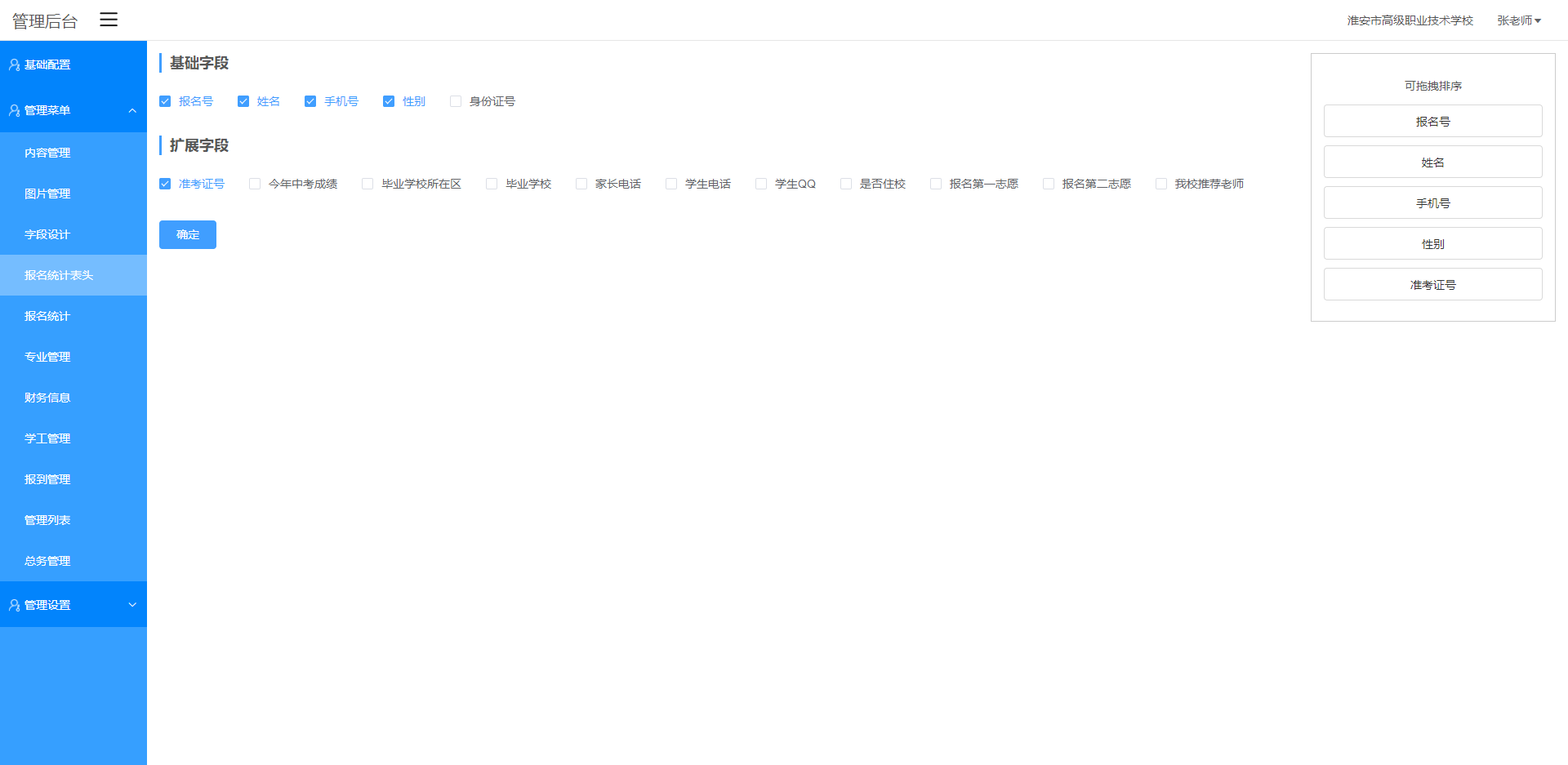Viewport: 1568px width, 765px height.
Task: Select the 报名号 sortable item
Action: (x=1433, y=121)
